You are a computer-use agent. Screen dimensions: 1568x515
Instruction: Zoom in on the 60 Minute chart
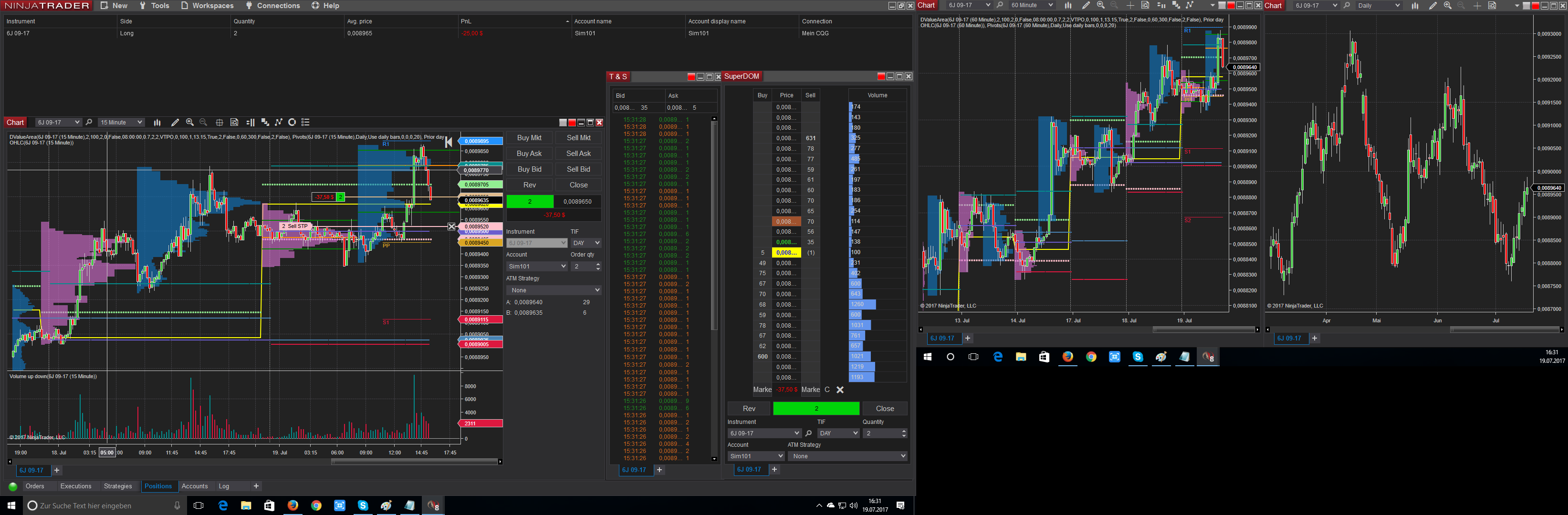point(1100,5)
